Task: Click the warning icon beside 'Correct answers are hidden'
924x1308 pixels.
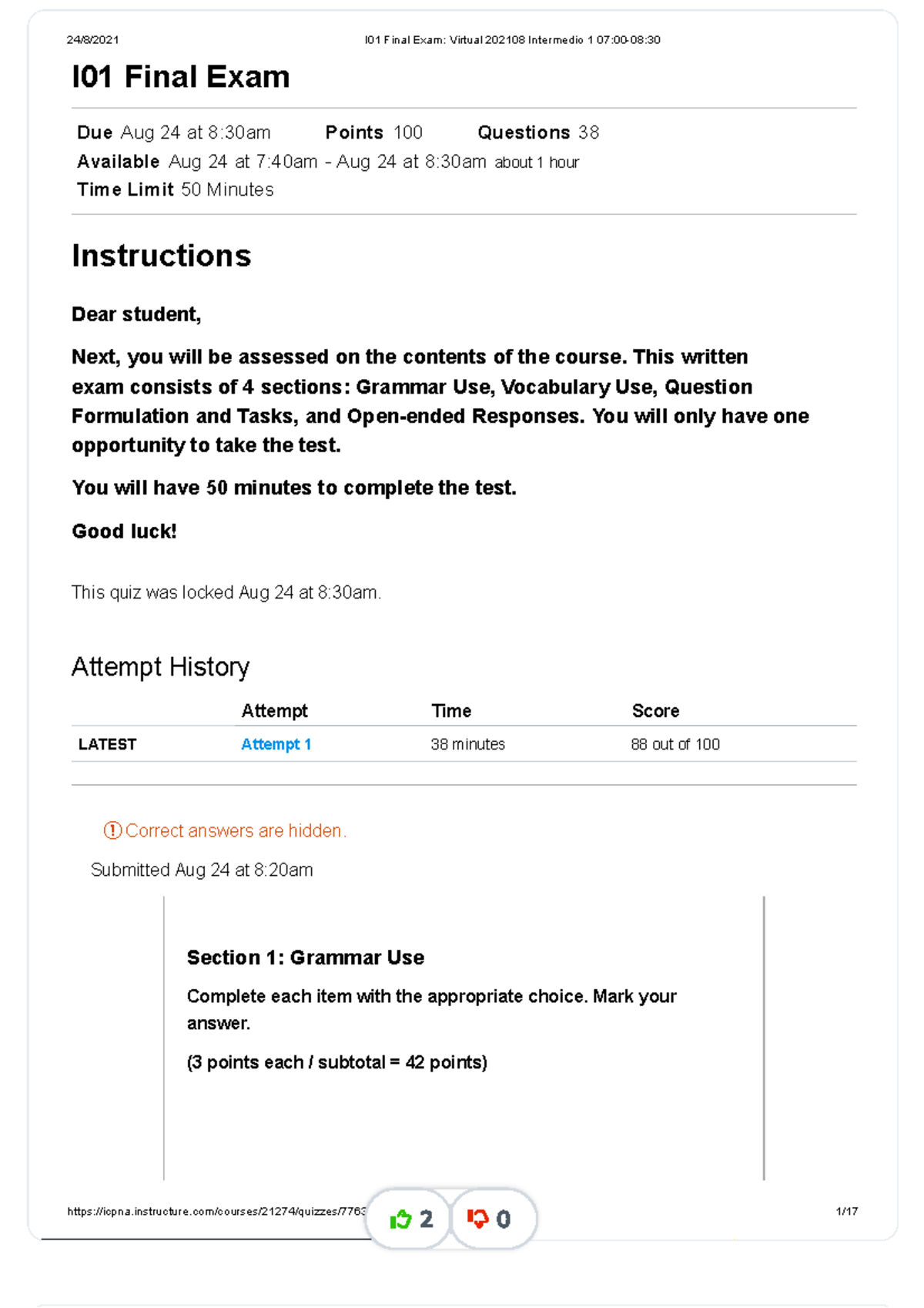Action: point(112,830)
